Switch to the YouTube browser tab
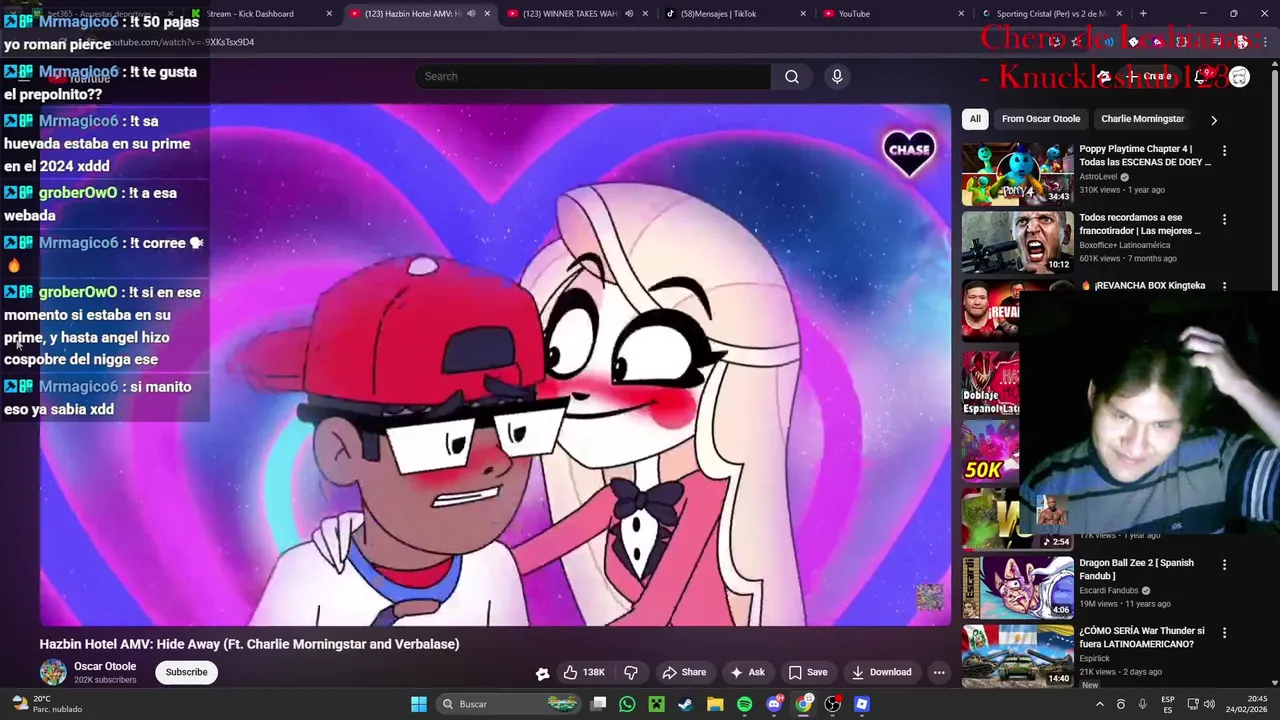 (893, 14)
